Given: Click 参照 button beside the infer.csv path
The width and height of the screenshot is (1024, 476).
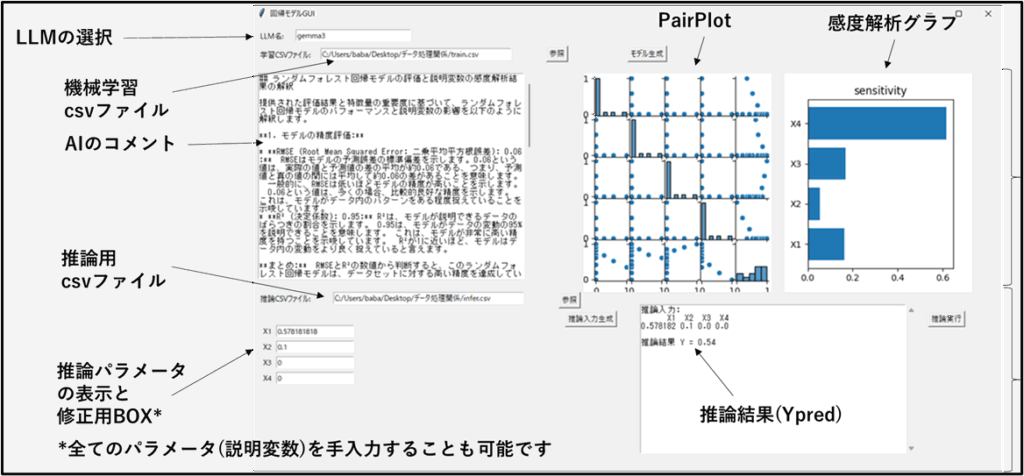Looking at the screenshot, I should [x=569, y=299].
